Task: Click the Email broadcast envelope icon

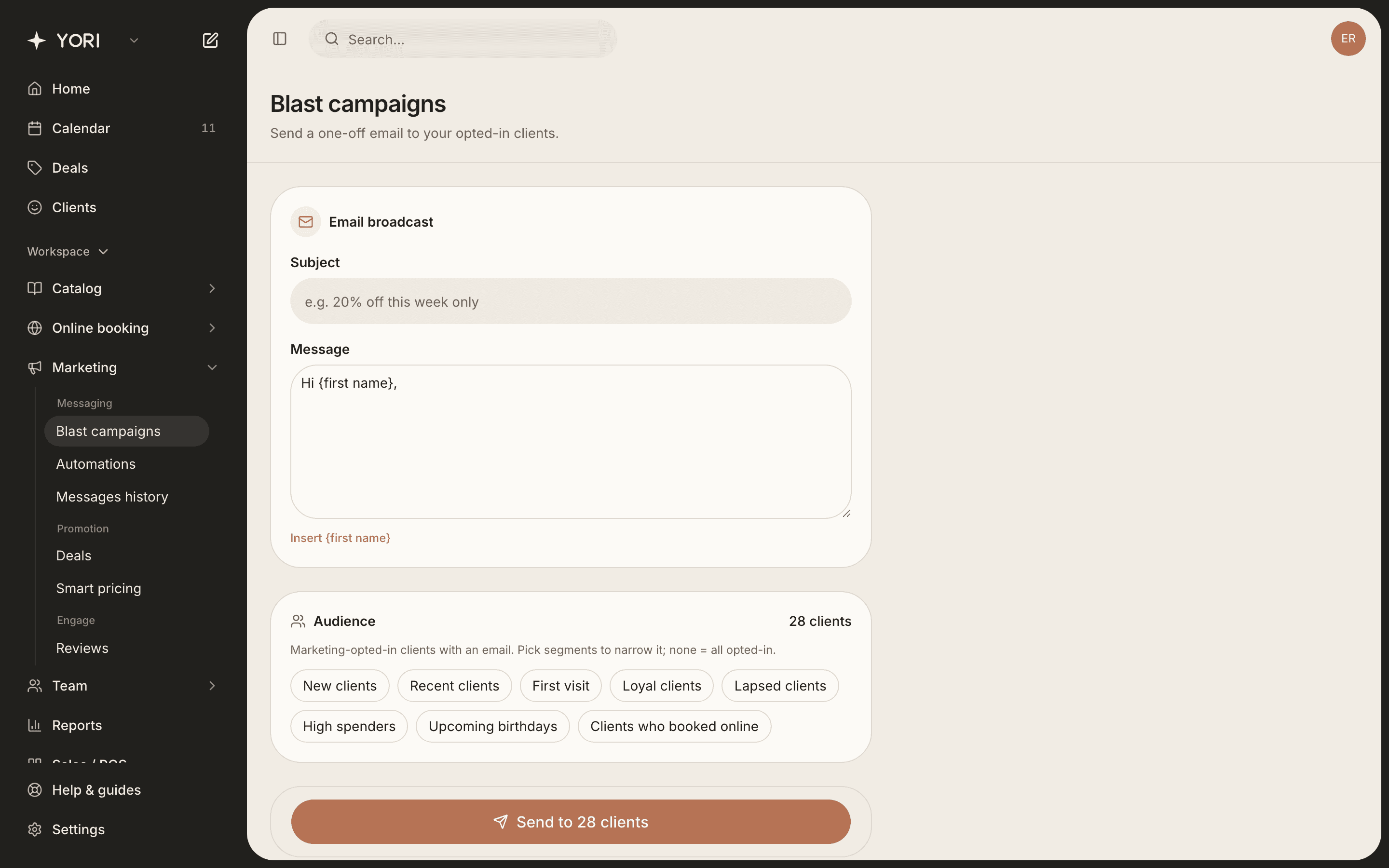Action: [x=306, y=222]
